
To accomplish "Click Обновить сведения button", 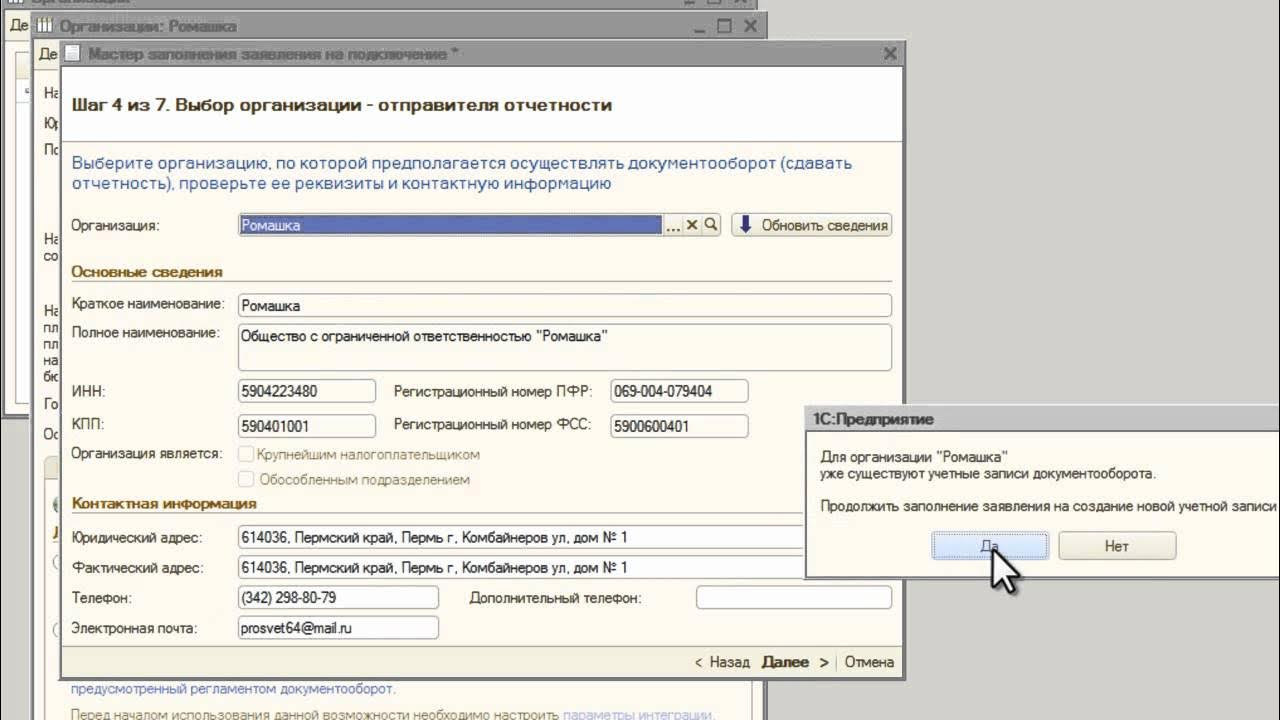I will (811, 225).
